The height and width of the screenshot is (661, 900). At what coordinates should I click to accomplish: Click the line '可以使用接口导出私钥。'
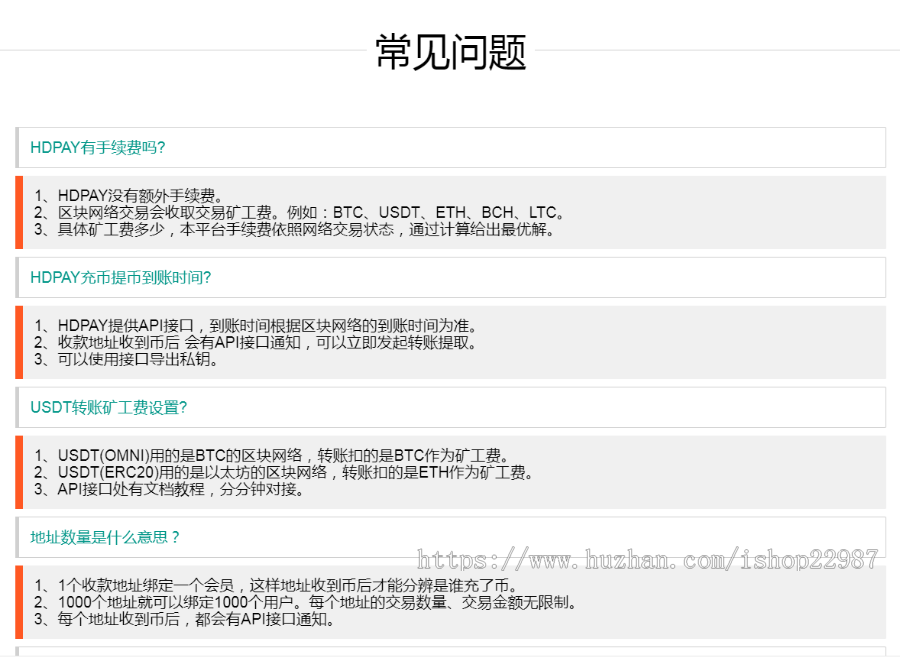[x=126, y=359]
